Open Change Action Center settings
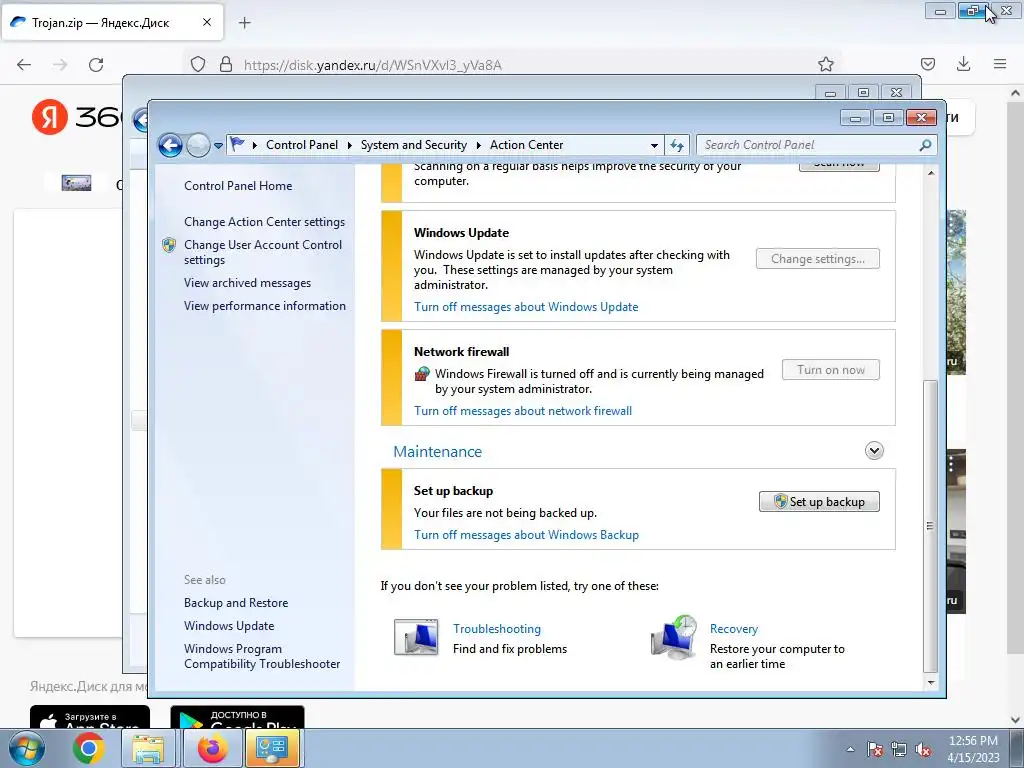Screen dimensions: 1024x768 tap(264, 221)
